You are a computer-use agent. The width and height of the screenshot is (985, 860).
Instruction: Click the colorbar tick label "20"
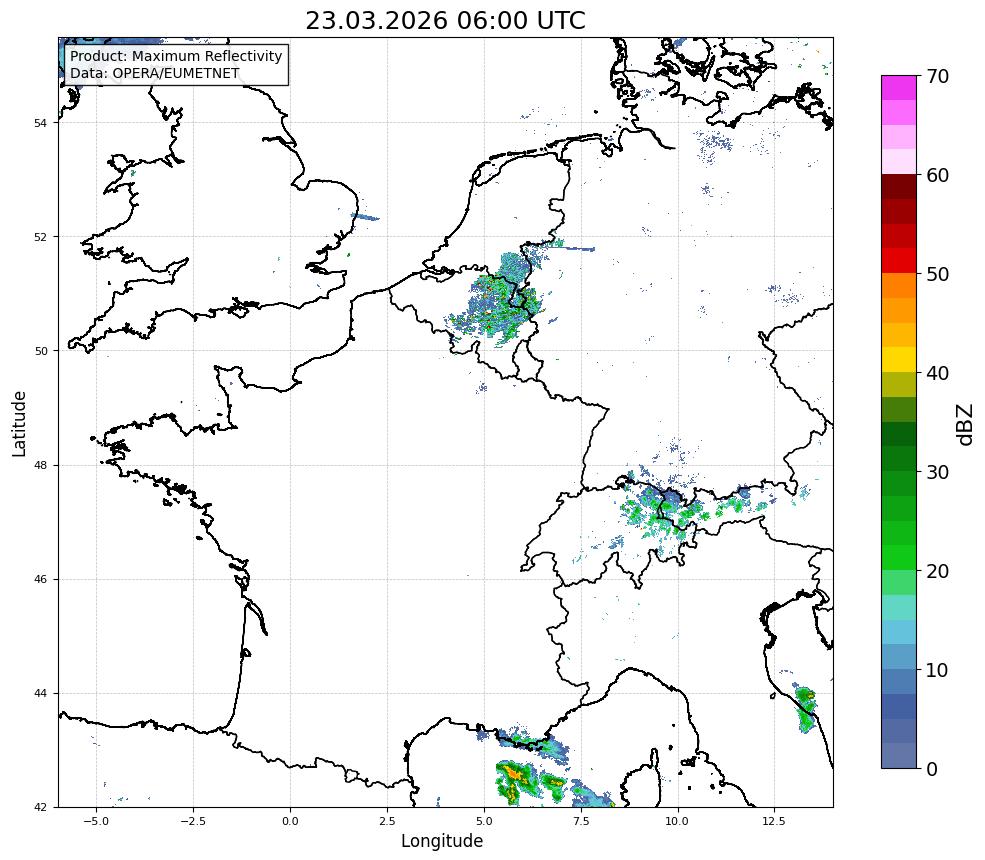(937, 572)
